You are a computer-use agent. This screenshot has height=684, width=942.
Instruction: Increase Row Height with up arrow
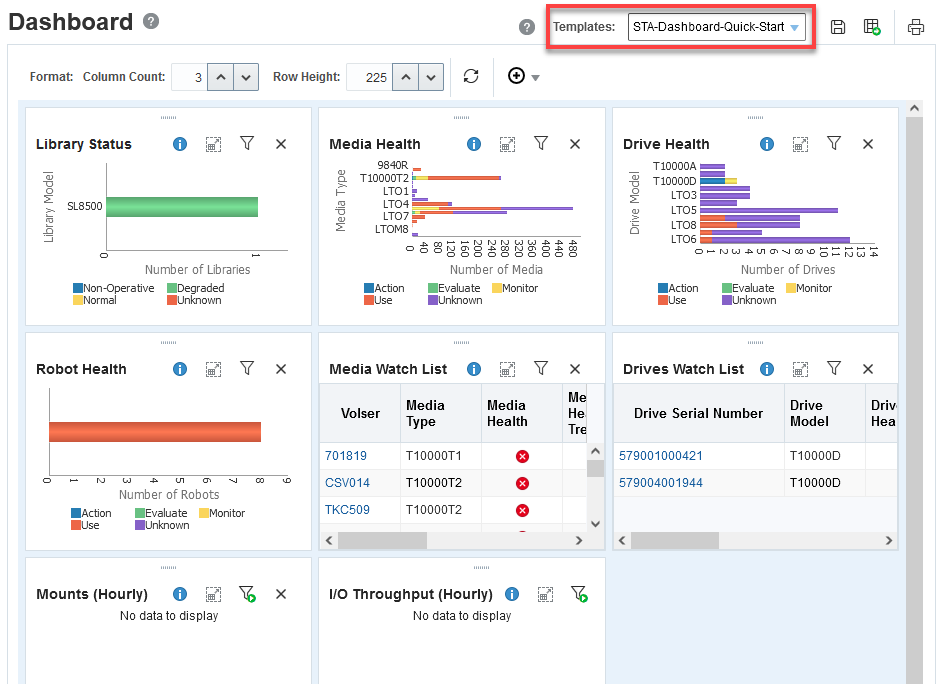(x=406, y=77)
